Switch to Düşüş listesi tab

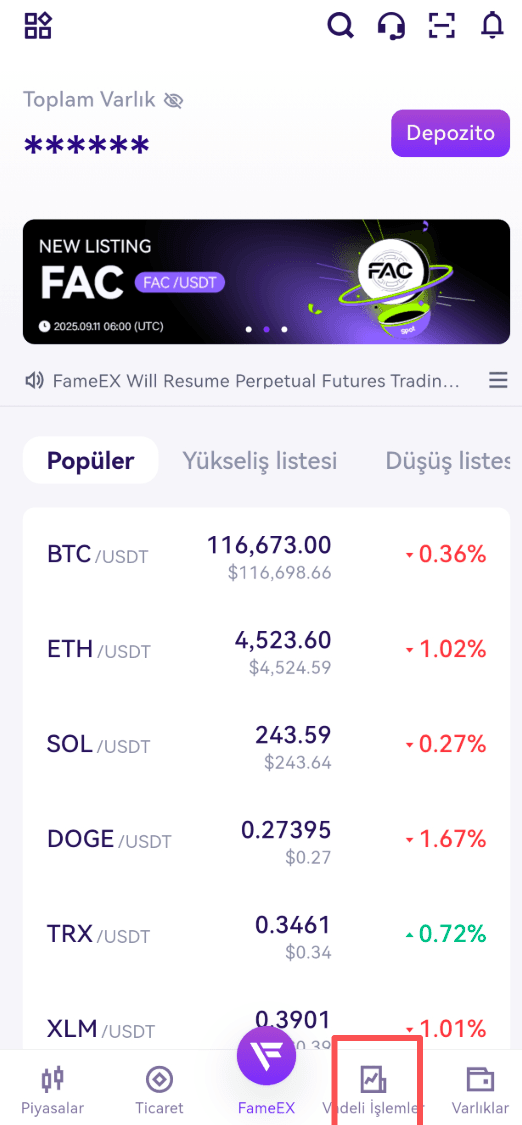point(448,460)
